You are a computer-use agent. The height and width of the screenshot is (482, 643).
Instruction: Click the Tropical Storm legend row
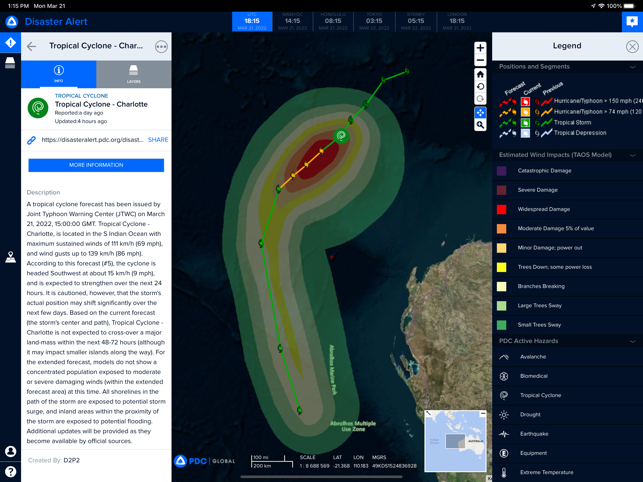[x=545, y=123]
